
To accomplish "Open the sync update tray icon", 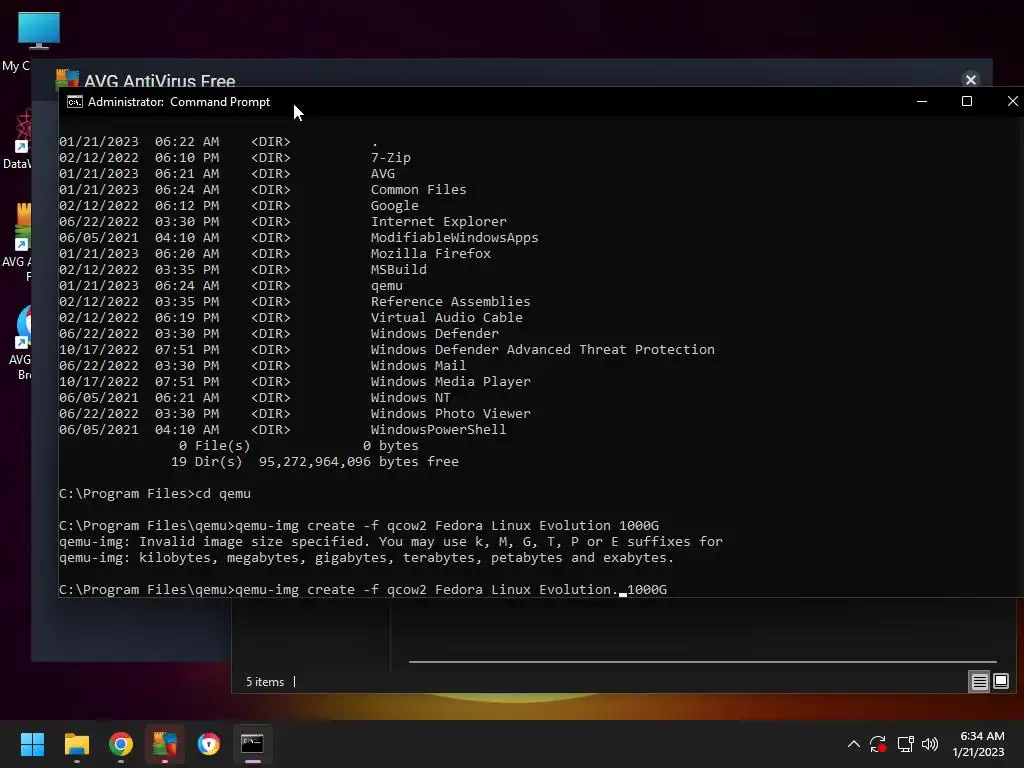I will point(878,744).
